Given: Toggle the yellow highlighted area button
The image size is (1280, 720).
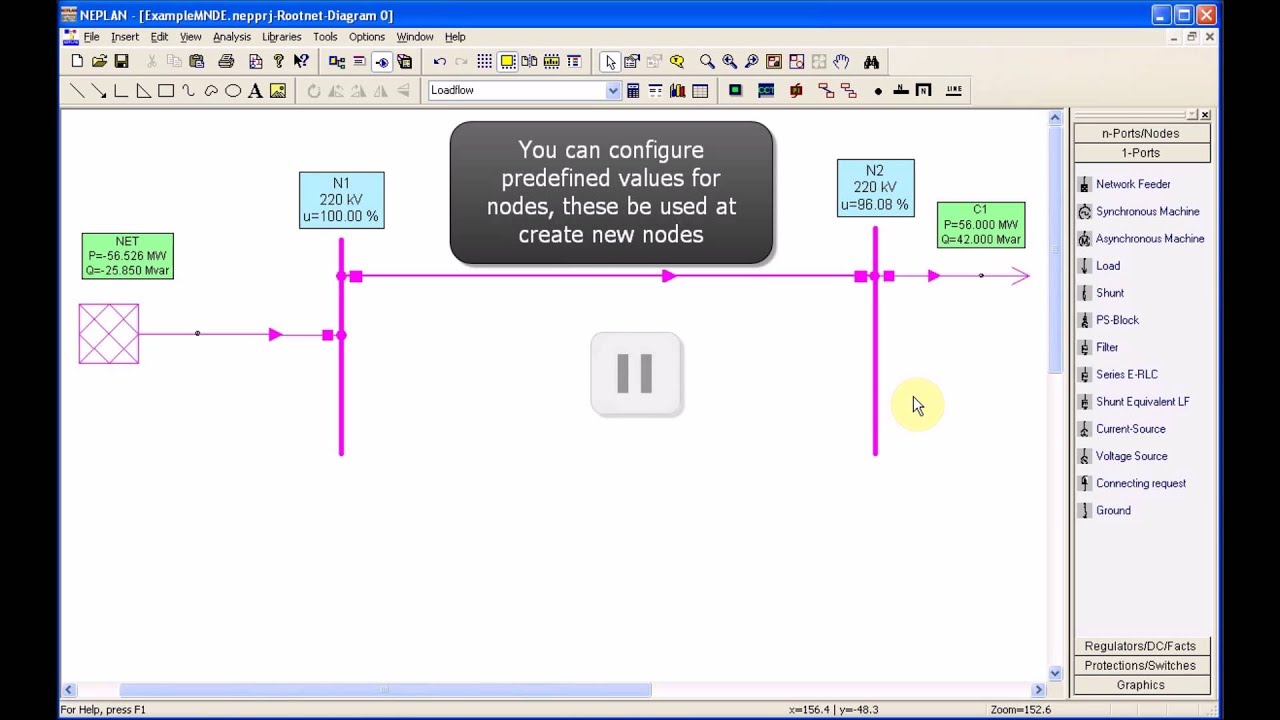Looking at the screenshot, I should pyautogui.click(x=507, y=62).
